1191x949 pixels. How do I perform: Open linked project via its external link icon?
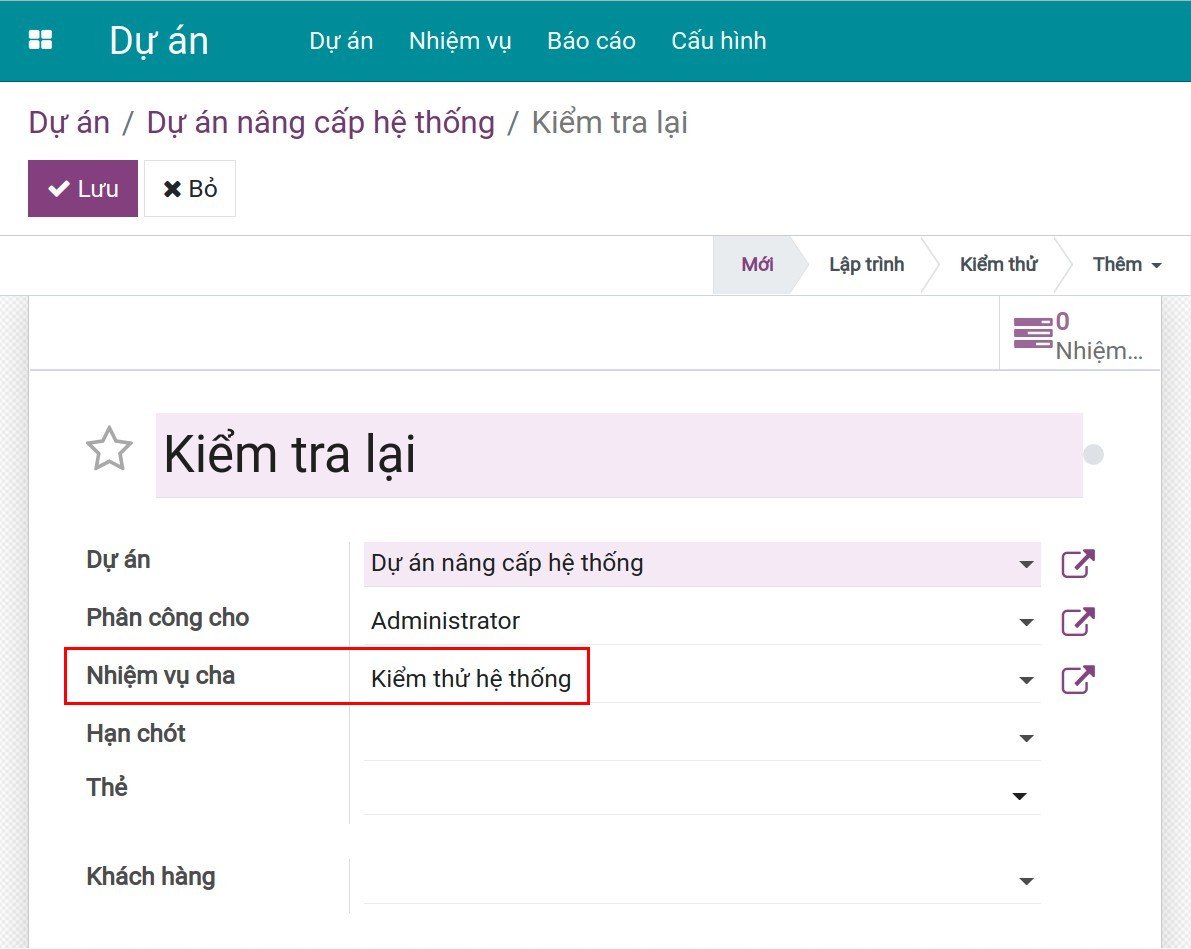click(x=1076, y=563)
